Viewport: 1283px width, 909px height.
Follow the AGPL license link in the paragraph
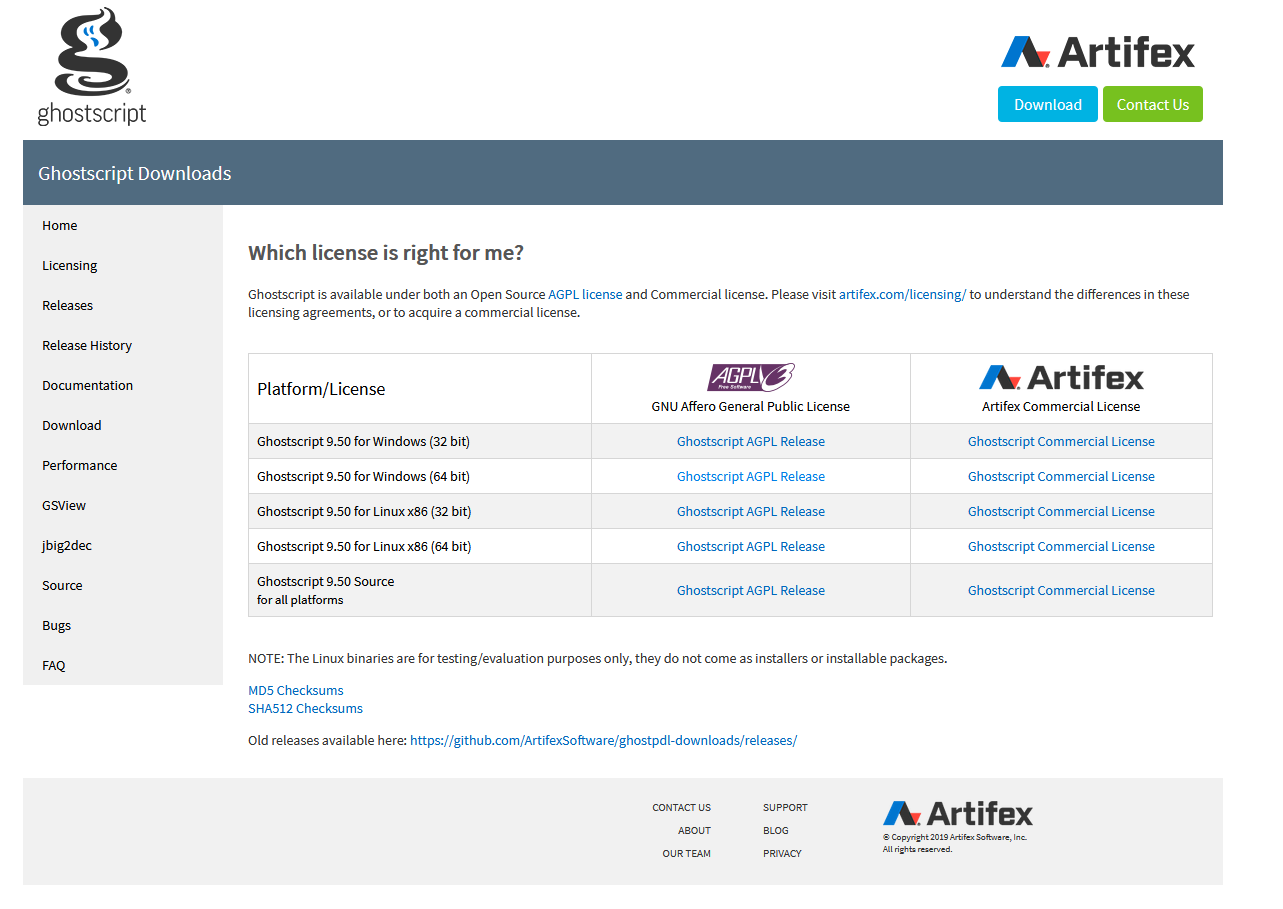point(585,294)
